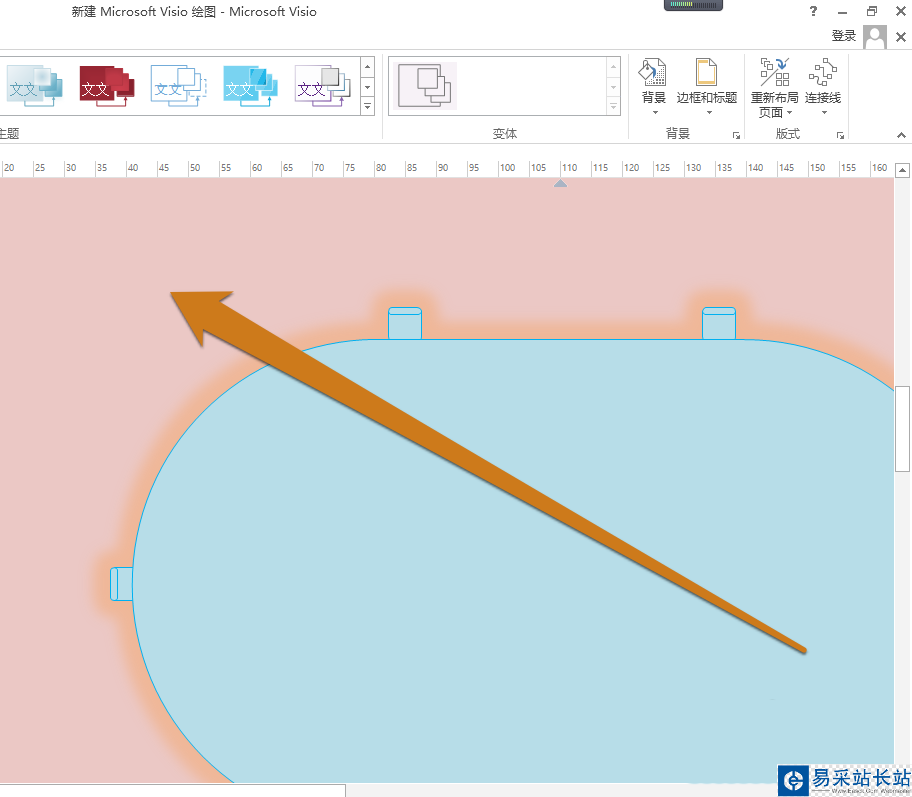The image size is (912, 797).
Task: Open the 背景 background dropdown
Action: tap(653, 87)
